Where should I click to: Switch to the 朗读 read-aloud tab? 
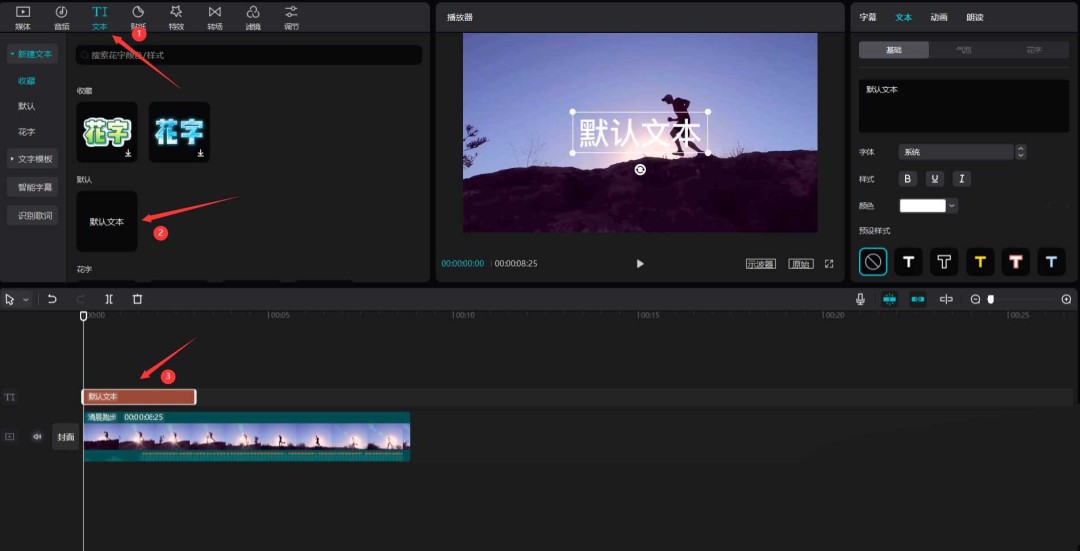974,17
